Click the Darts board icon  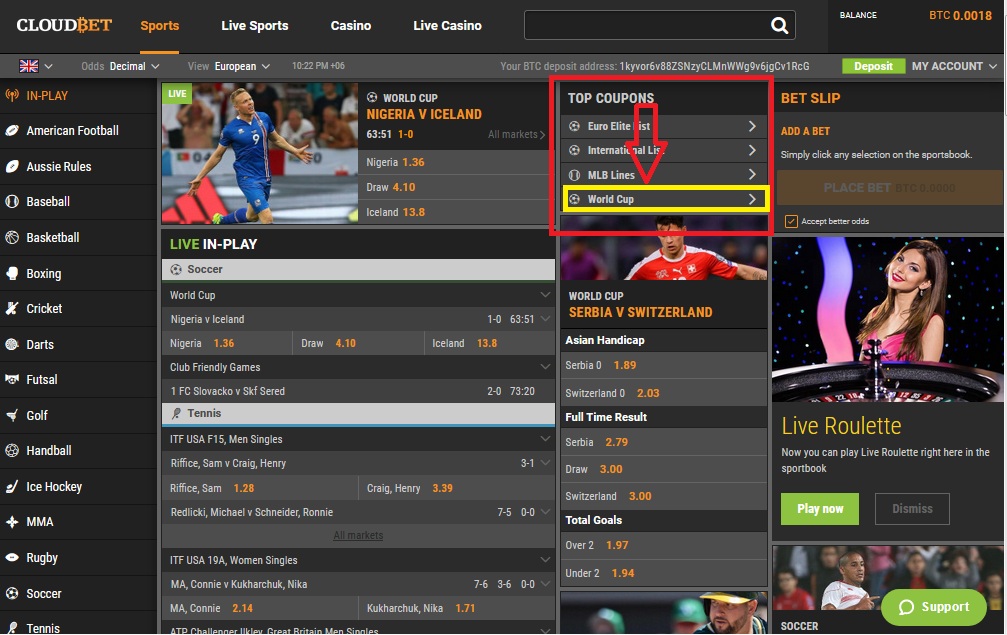coord(12,344)
